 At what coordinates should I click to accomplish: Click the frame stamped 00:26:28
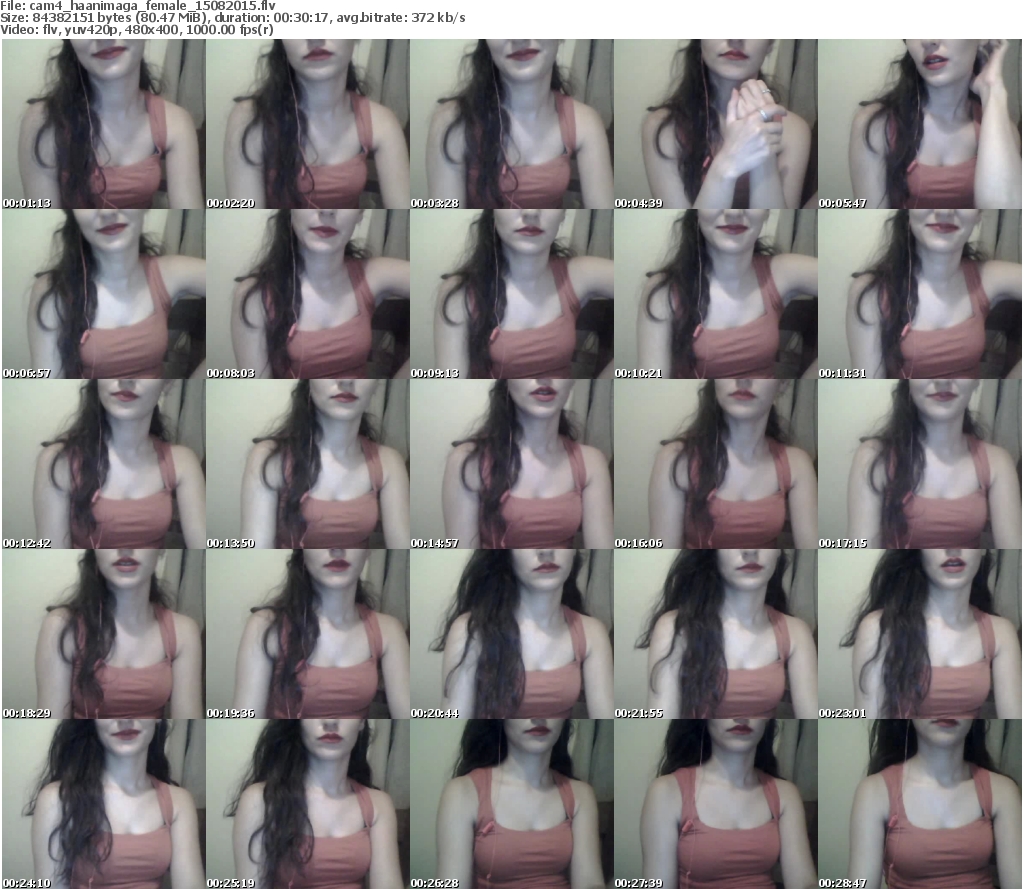click(511, 803)
